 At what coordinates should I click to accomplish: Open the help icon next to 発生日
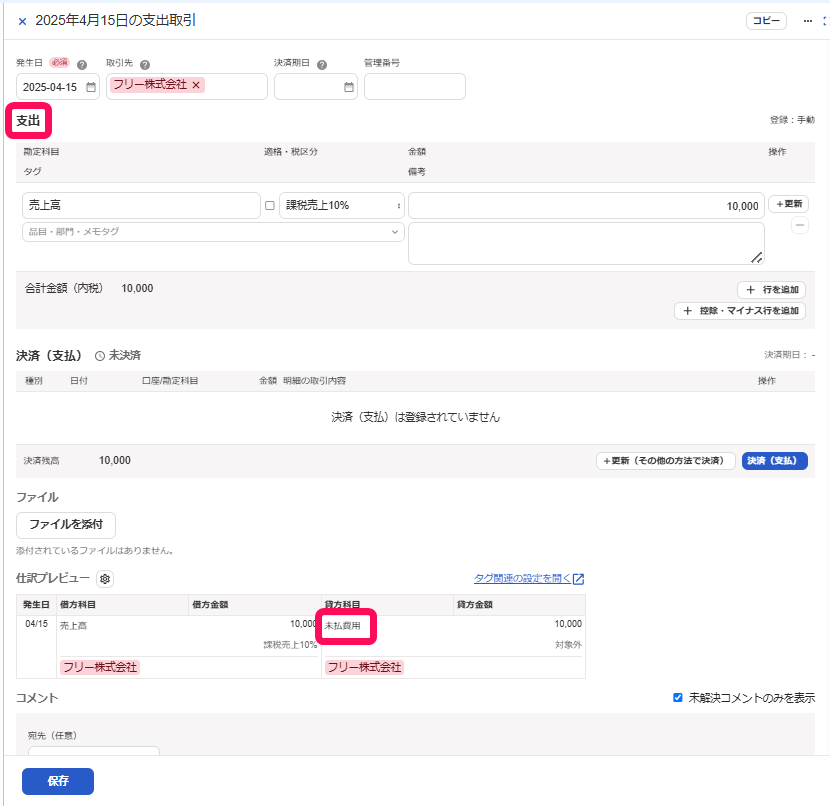[82, 65]
